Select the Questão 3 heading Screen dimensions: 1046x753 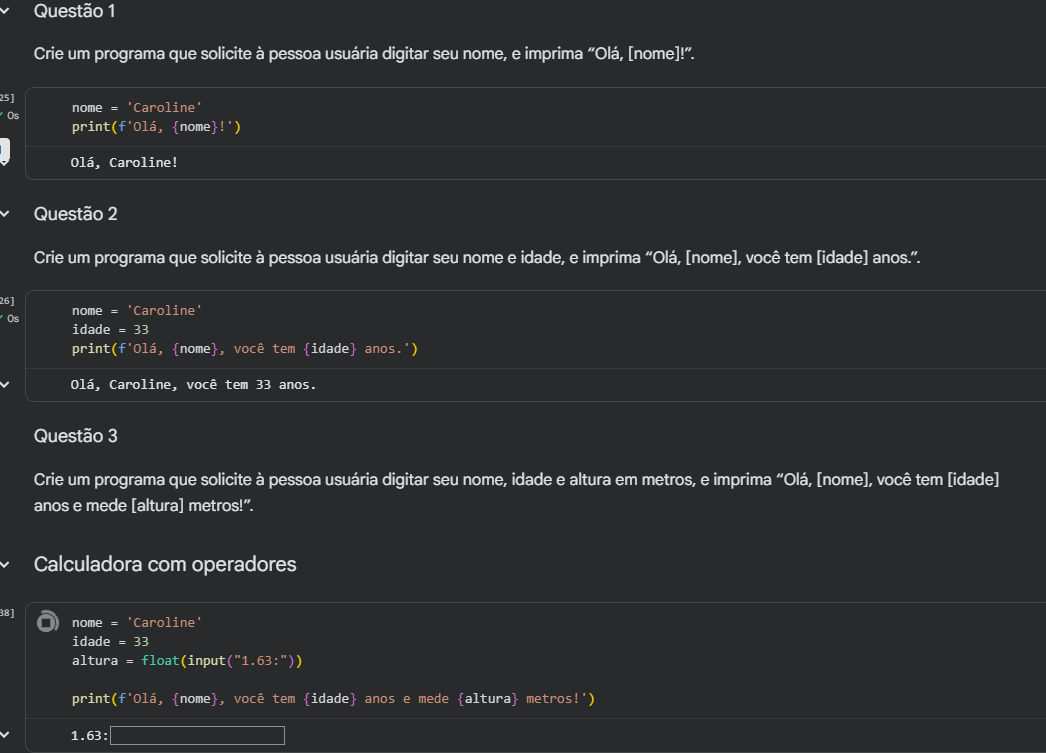coord(76,436)
